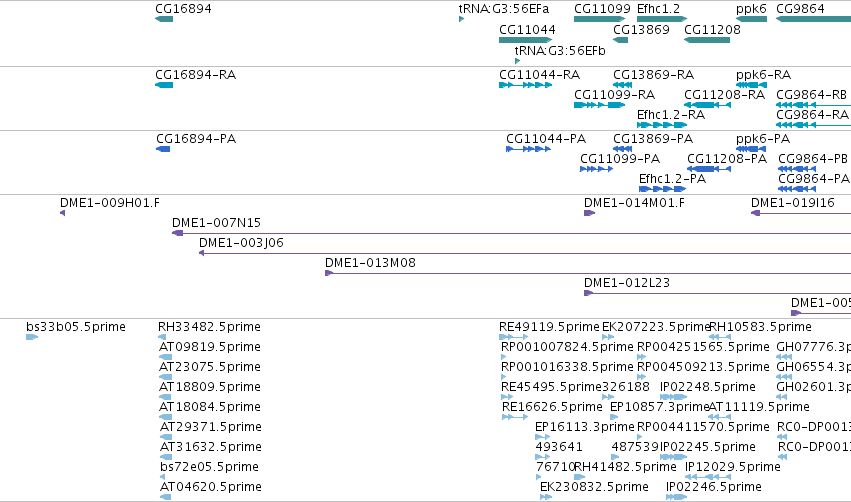This screenshot has height=502, width=851.
Task: Click protein Efhc1.2-PA
Action: [672, 179]
